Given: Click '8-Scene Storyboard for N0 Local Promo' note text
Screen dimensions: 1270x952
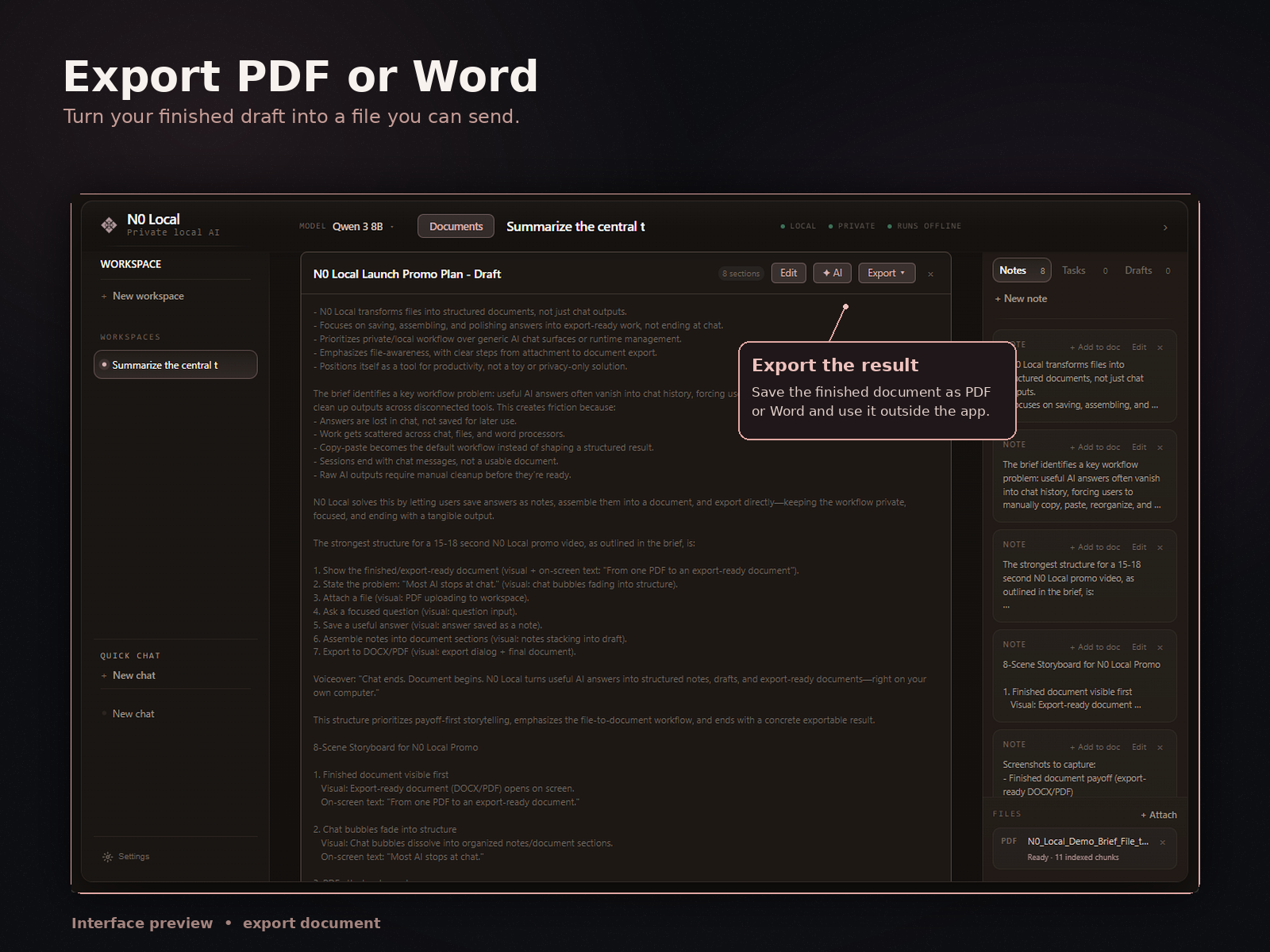Looking at the screenshot, I should click(1081, 665).
